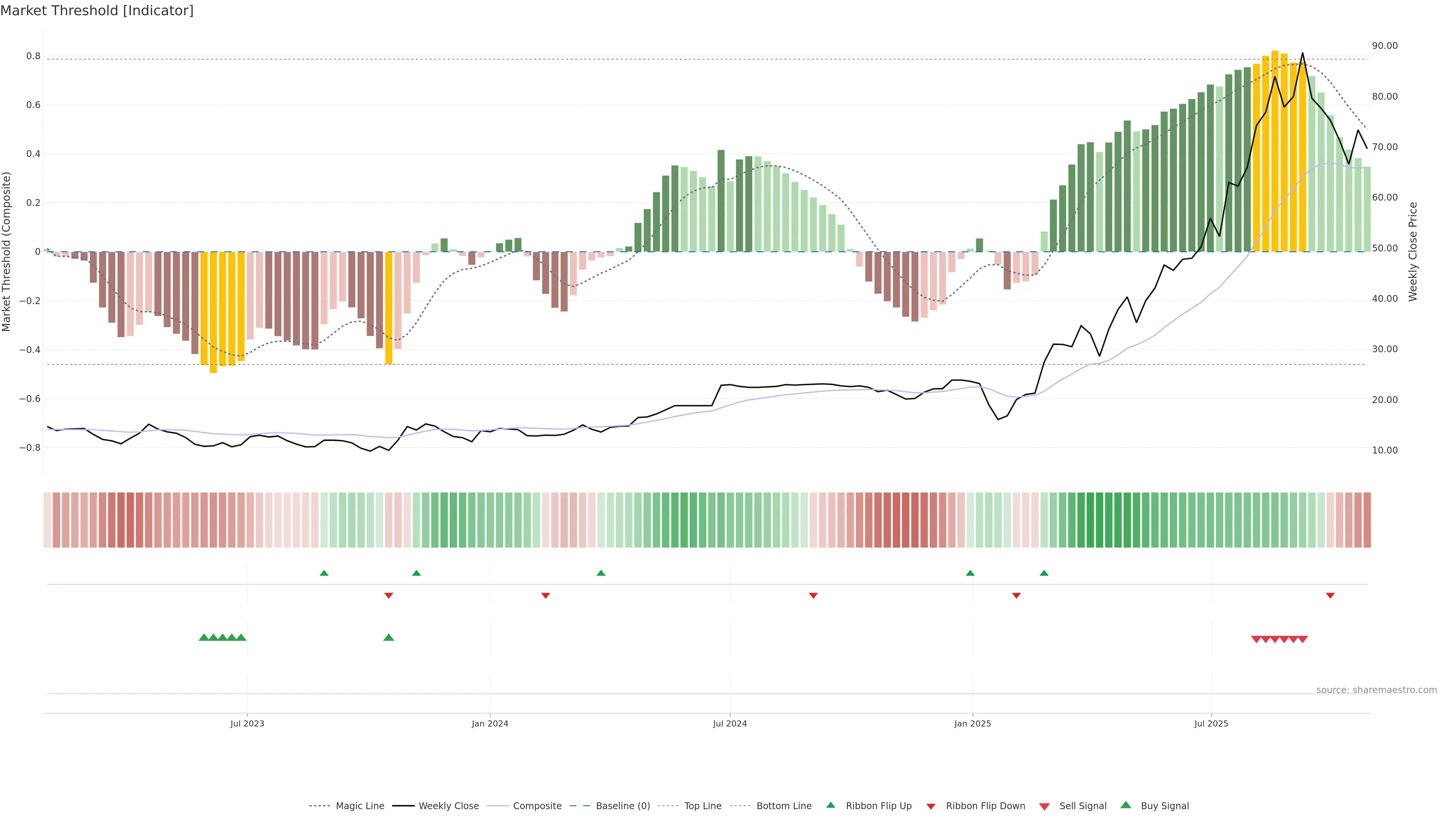
Task: Click the Market Threshold [Indicator] title
Action: tap(97, 11)
